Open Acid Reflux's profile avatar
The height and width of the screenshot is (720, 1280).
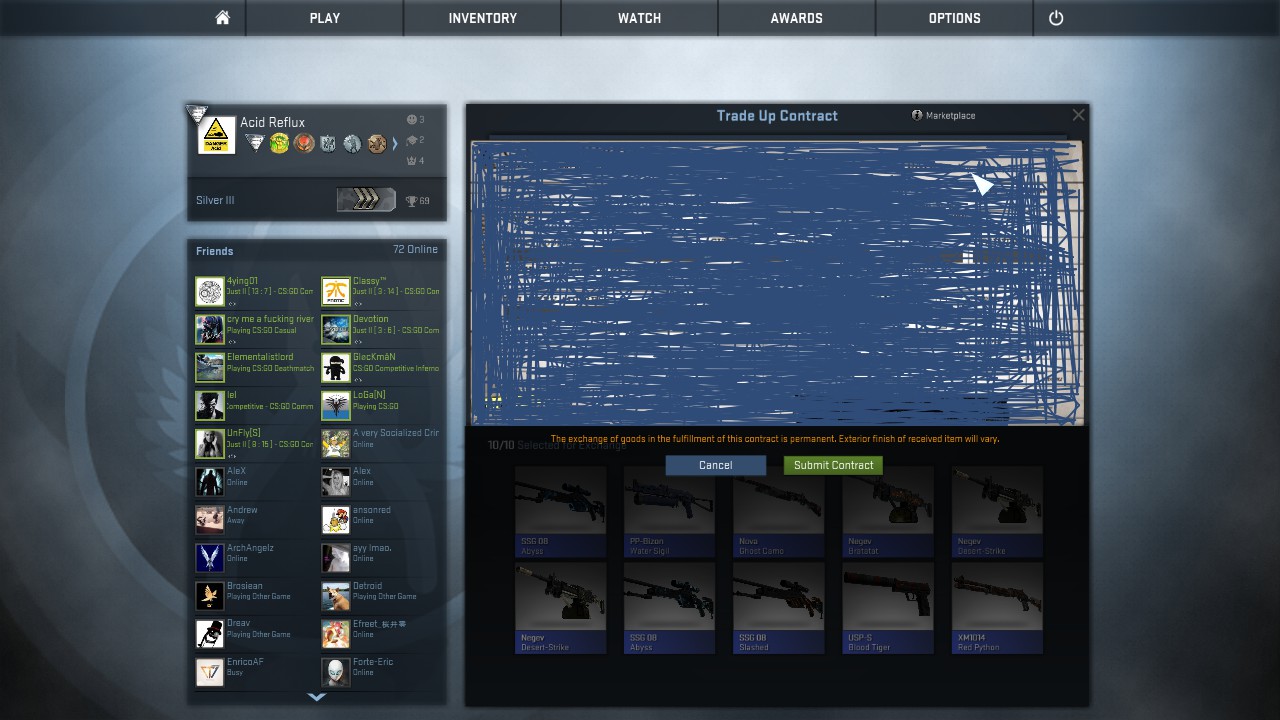click(217, 135)
